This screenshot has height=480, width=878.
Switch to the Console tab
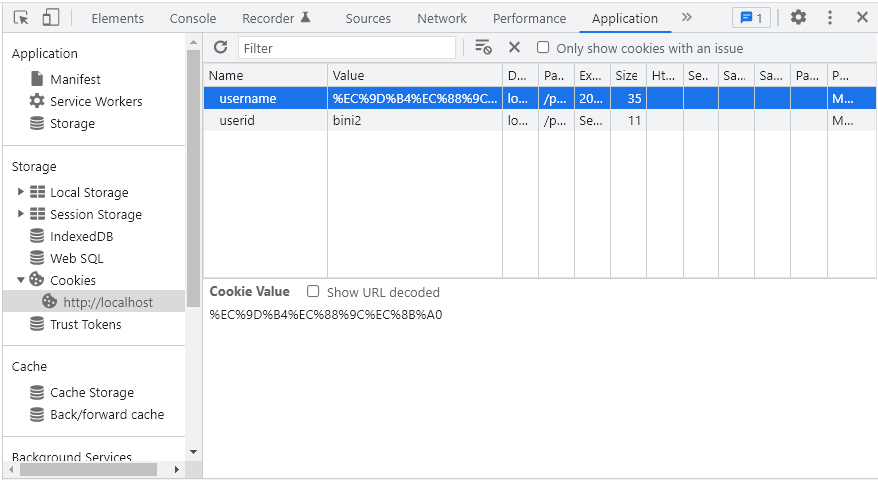(x=193, y=18)
